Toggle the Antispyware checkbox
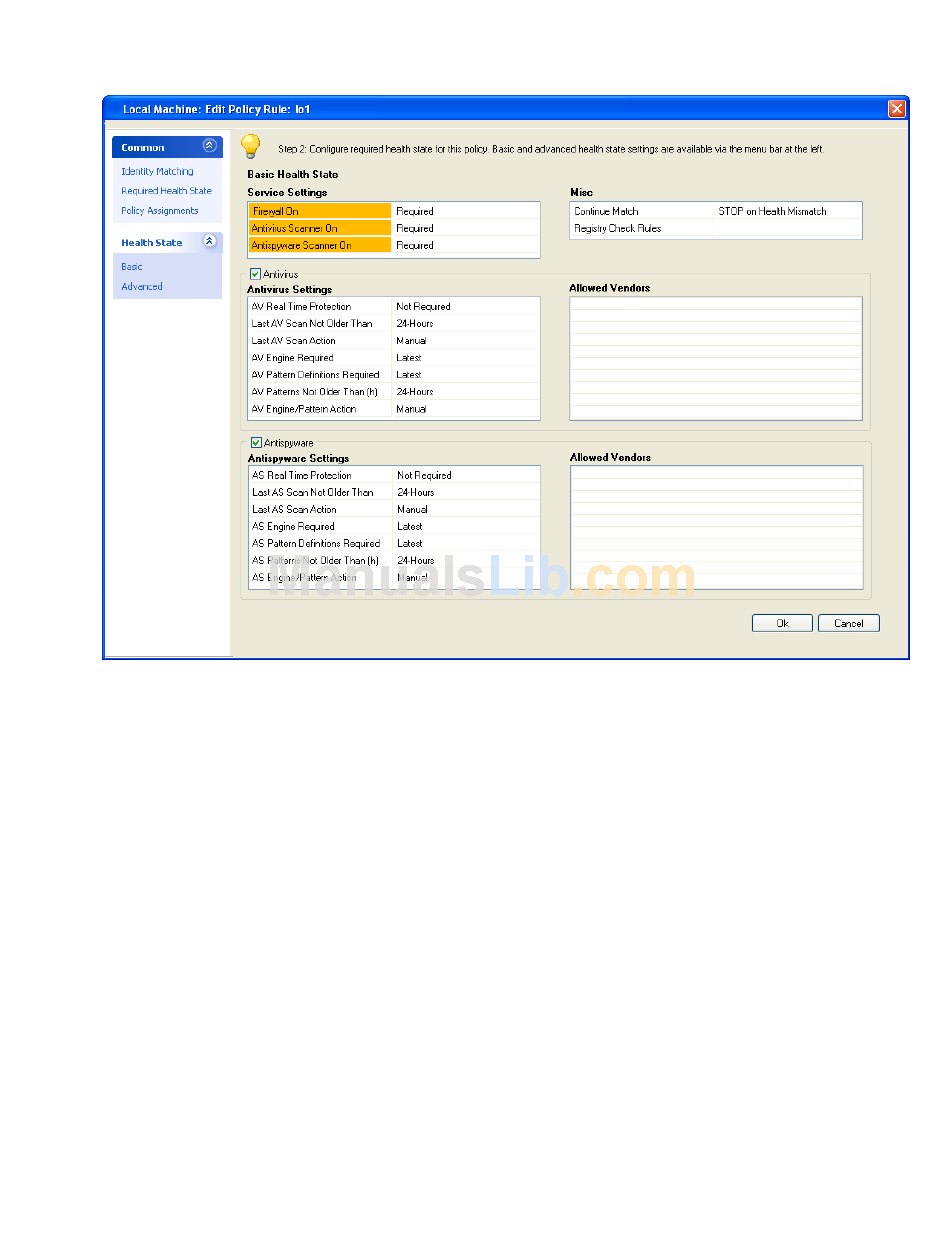Viewport: 950px width, 1260px height. (x=257, y=442)
